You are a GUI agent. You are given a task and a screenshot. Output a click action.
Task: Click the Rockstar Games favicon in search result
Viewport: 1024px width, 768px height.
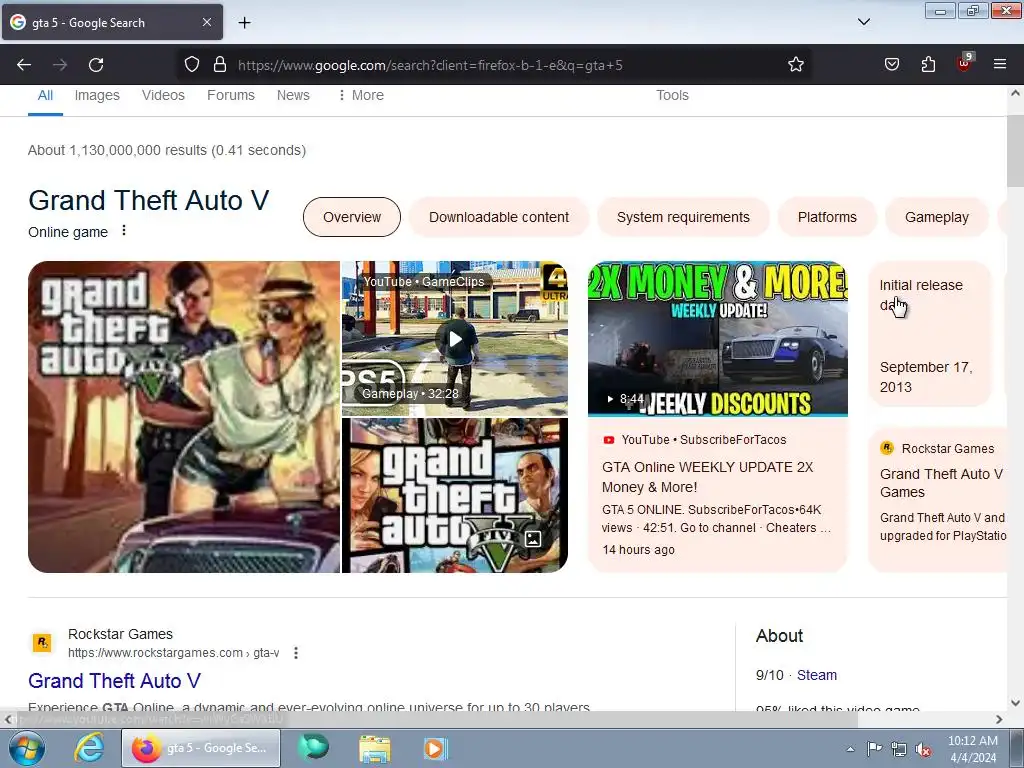coord(42,643)
